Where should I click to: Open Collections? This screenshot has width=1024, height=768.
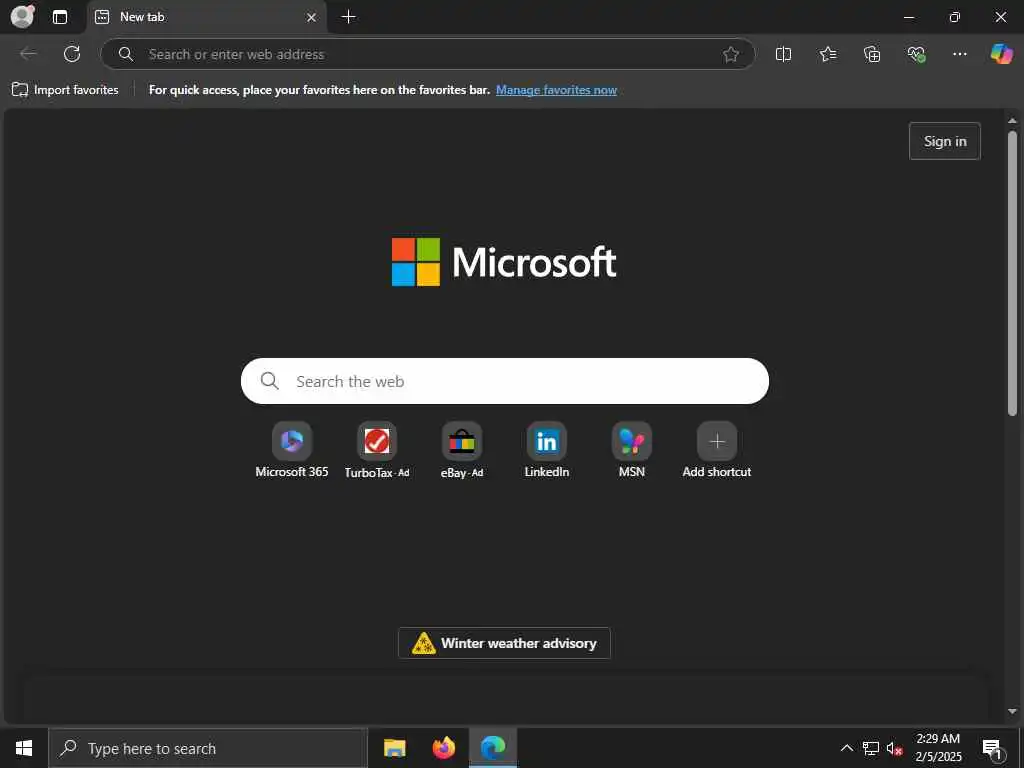[x=872, y=54]
